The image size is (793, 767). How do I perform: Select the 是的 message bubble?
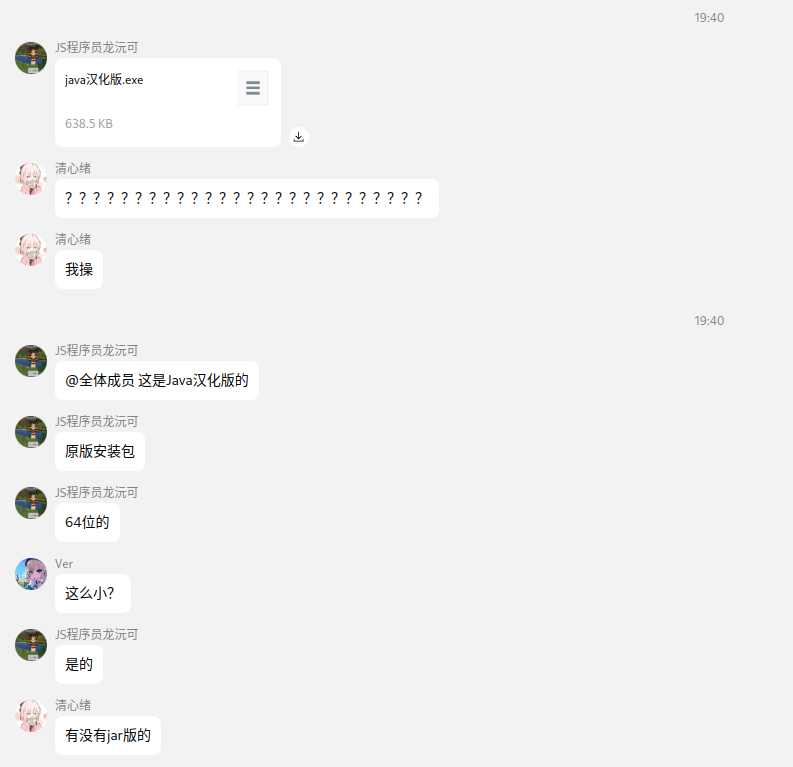point(79,664)
